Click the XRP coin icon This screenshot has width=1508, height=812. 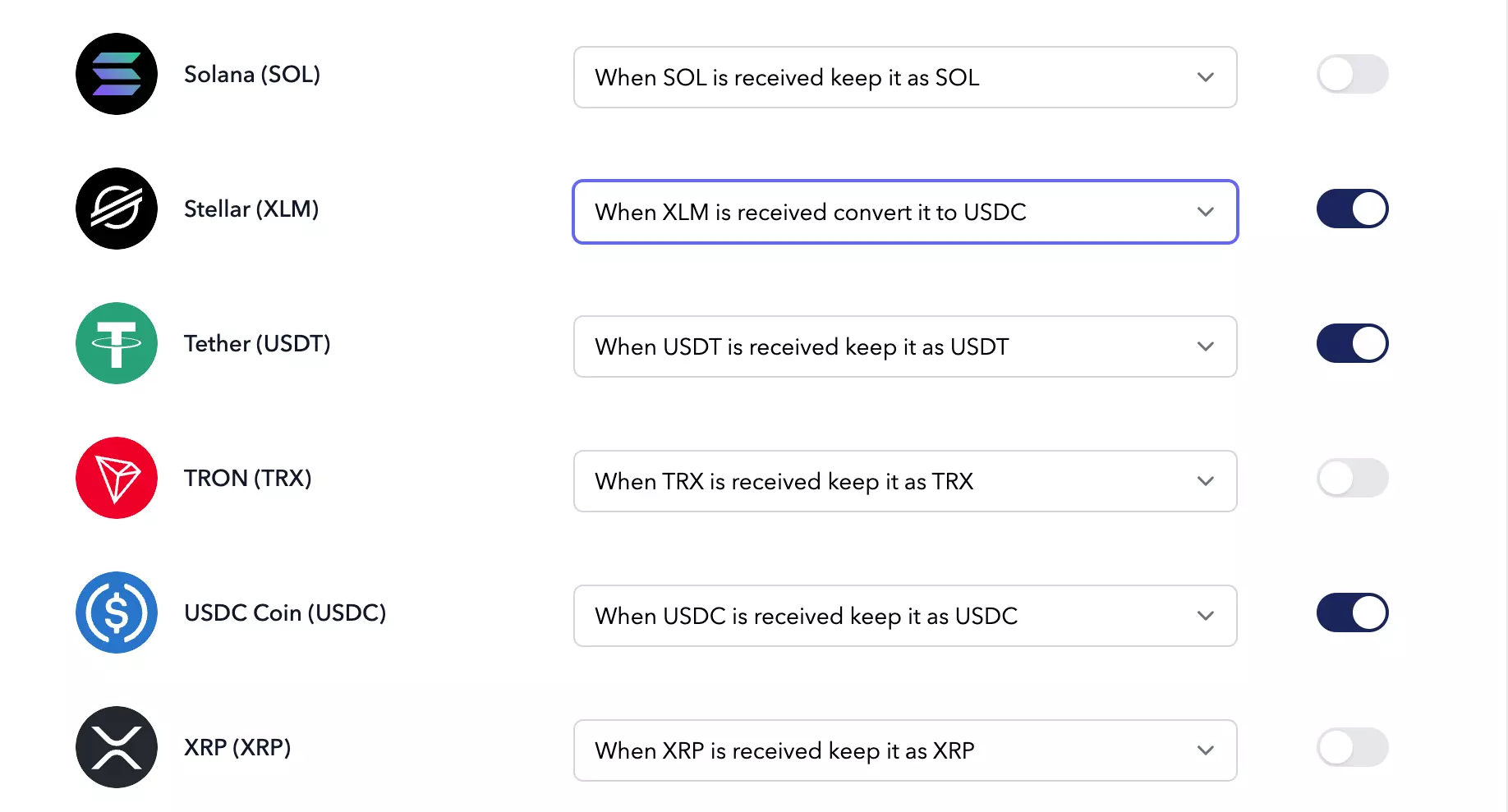(x=117, y=747)
